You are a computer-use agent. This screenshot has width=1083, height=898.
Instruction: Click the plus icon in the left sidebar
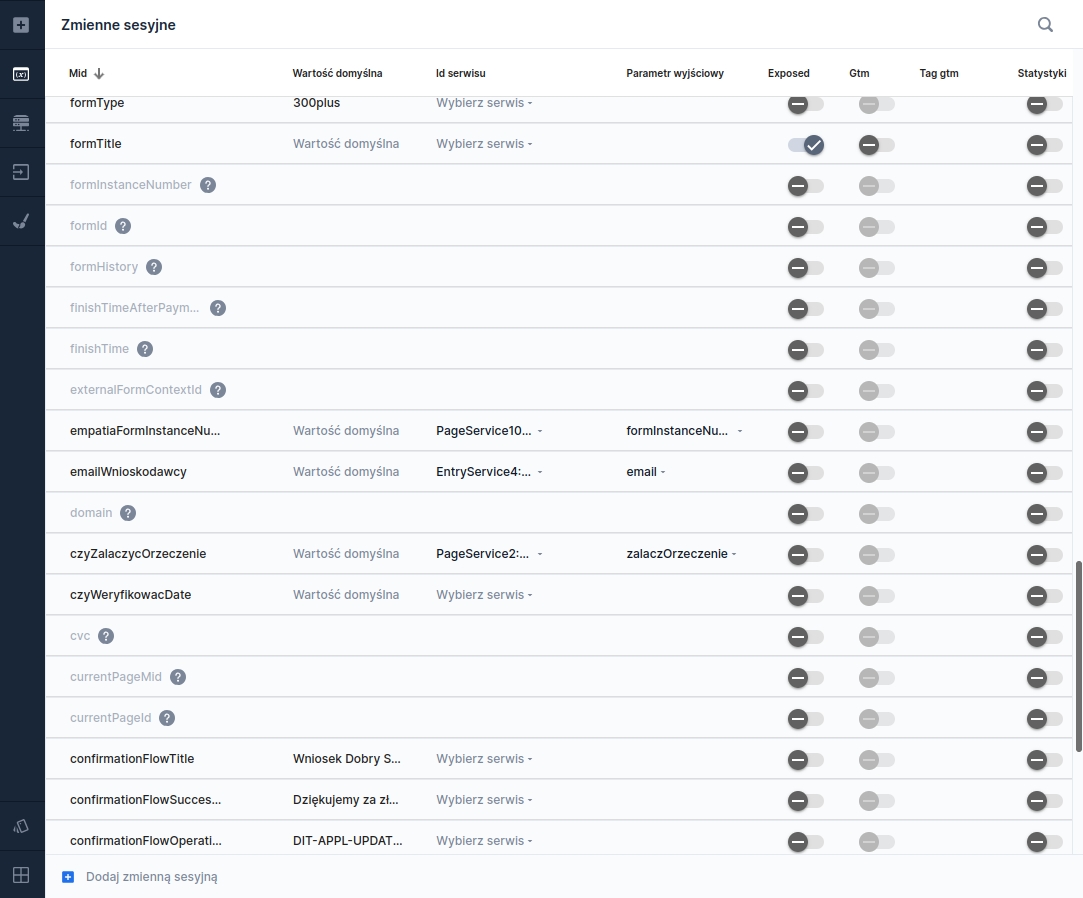21,25
